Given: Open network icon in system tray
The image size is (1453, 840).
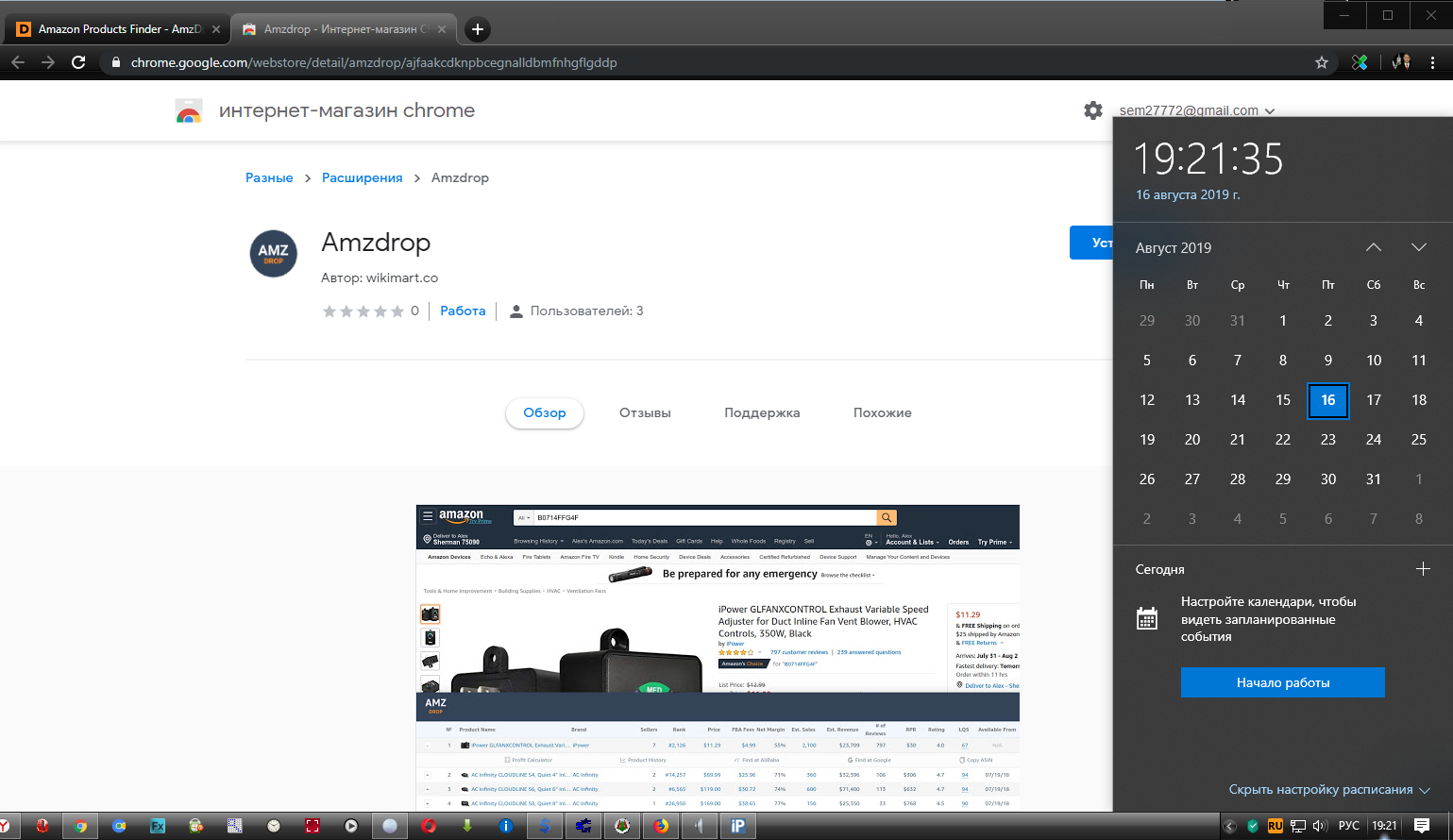Looking at the screenshot, I should 1298,826.
